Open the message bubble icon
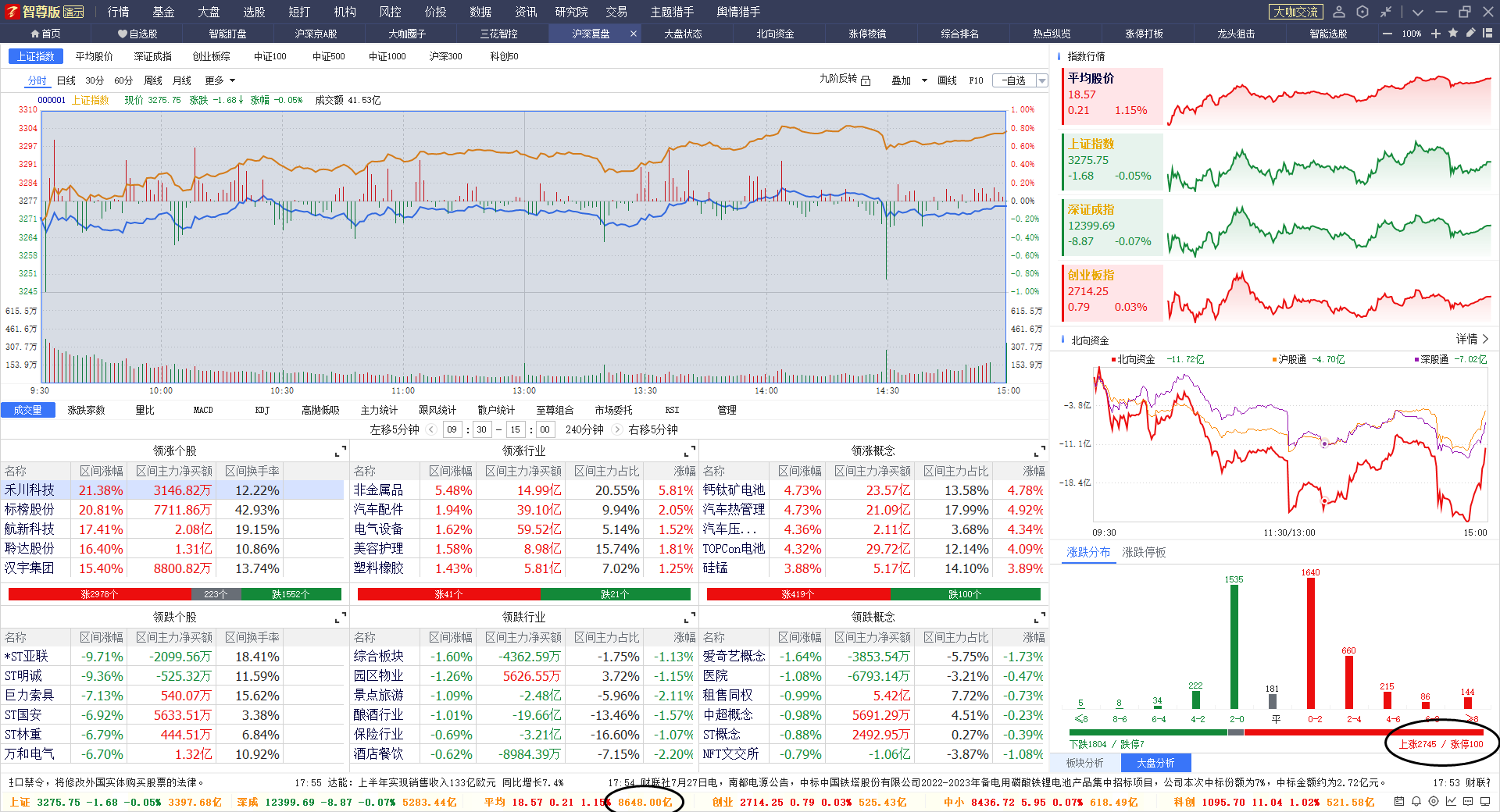The image size is (1500, 812). point(1468,802)
